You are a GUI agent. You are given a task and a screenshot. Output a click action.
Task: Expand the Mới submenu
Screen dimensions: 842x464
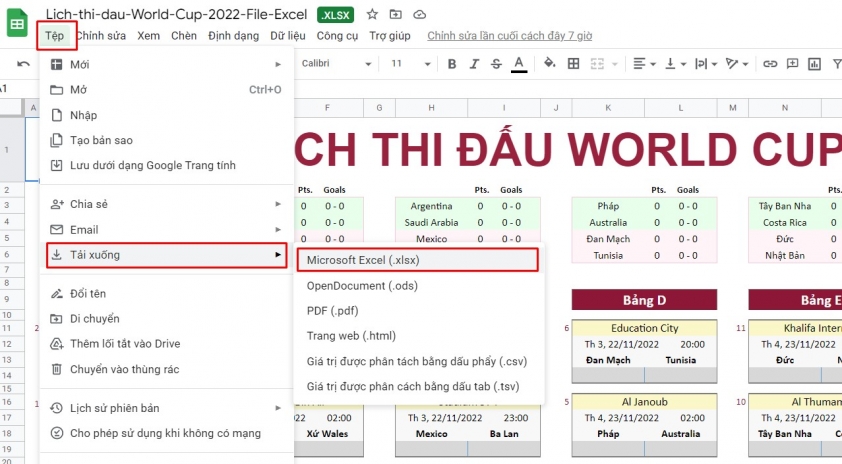(x=166, y=64)
